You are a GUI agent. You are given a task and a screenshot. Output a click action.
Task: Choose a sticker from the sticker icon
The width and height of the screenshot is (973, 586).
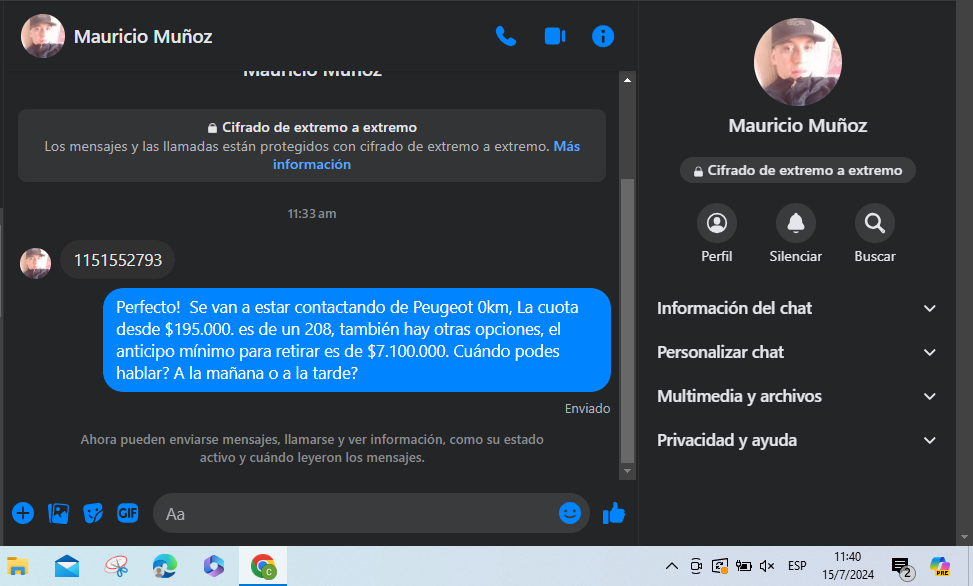coord(93,513)
